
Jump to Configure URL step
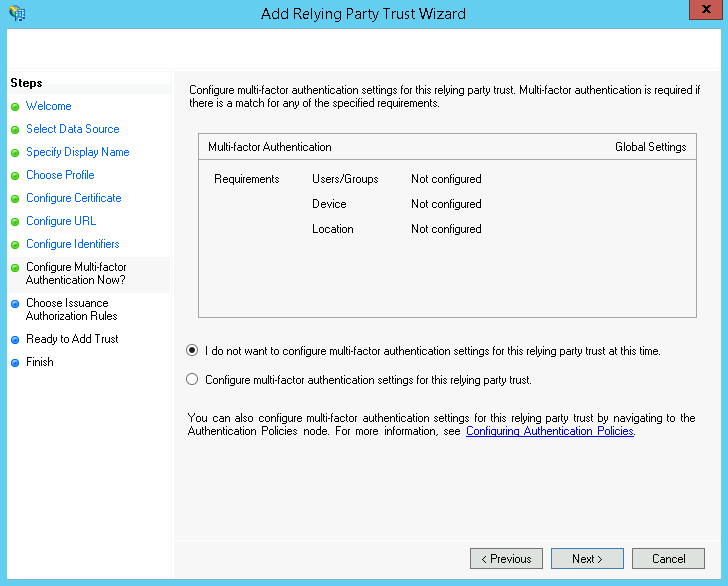[61, 221]
